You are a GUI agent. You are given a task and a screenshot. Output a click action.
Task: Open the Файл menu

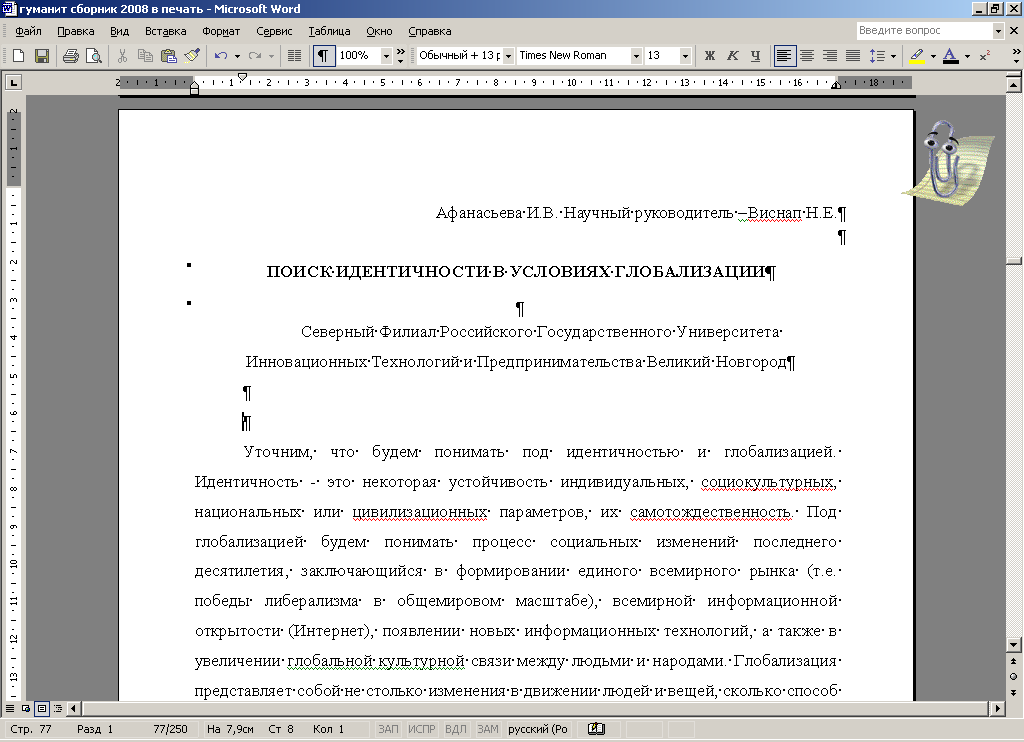click(28, 31)
